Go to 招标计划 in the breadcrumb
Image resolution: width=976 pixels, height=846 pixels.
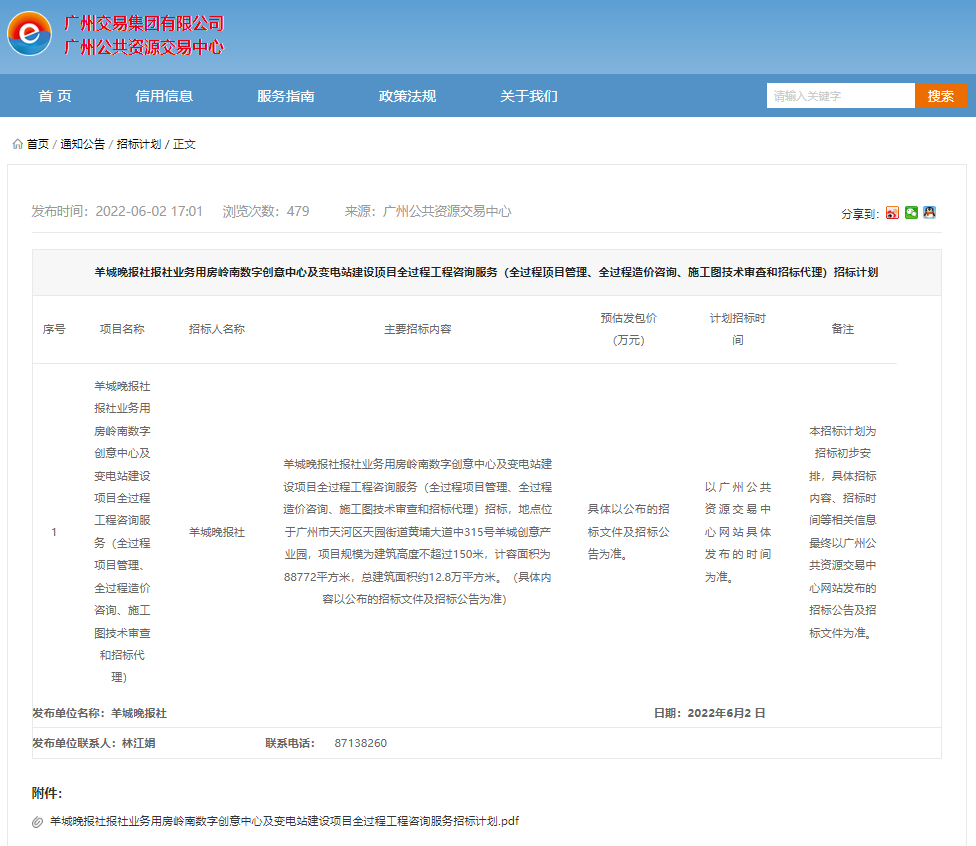click(x=139, y=144)
